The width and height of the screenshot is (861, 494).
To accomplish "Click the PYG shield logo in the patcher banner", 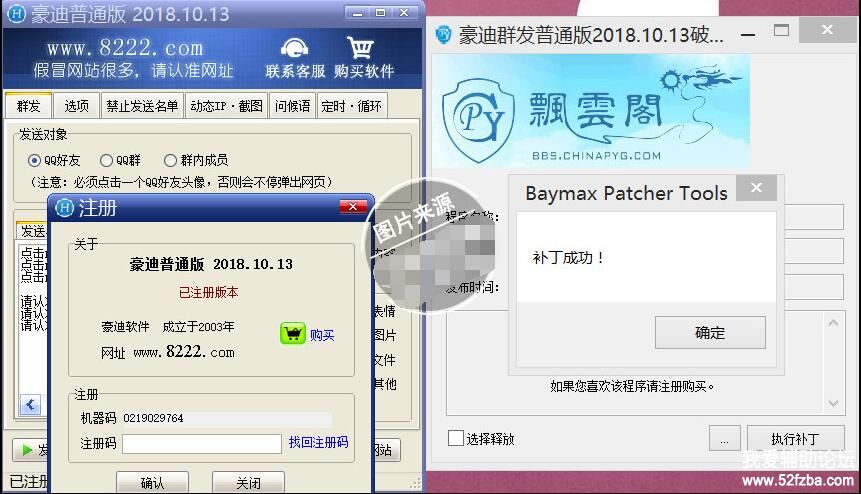I will (x=479, y=120).
